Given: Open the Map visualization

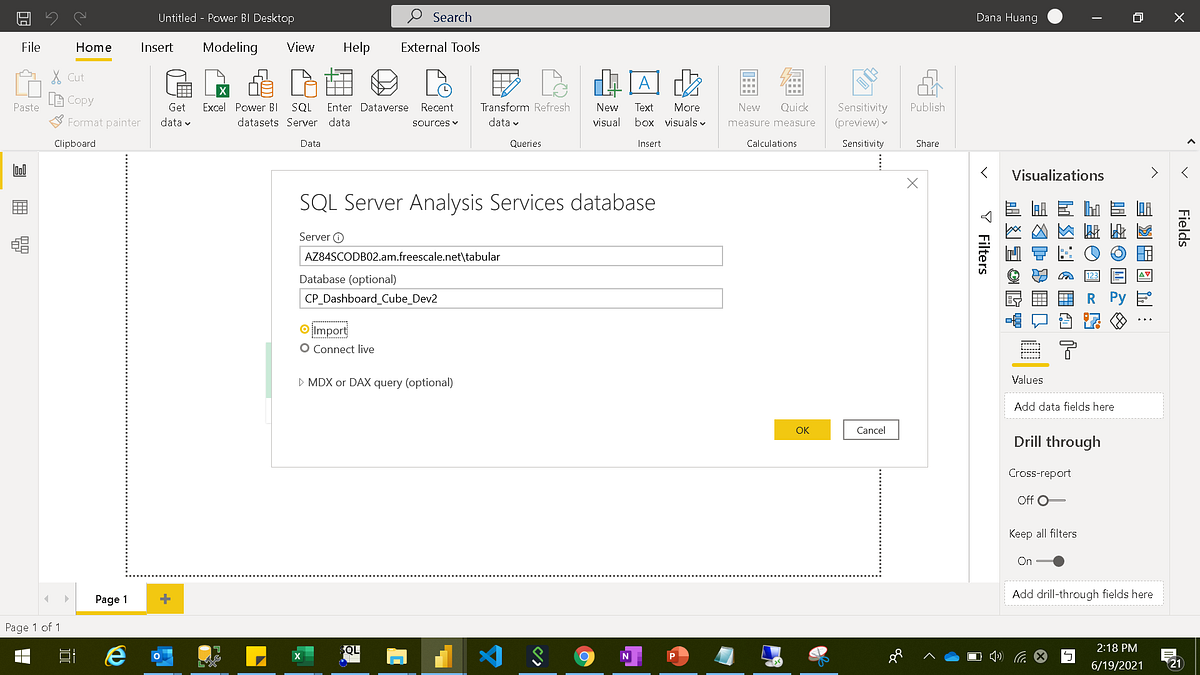Looking at the screenshot, I should pyautogui.click(x=1014, y=275).
